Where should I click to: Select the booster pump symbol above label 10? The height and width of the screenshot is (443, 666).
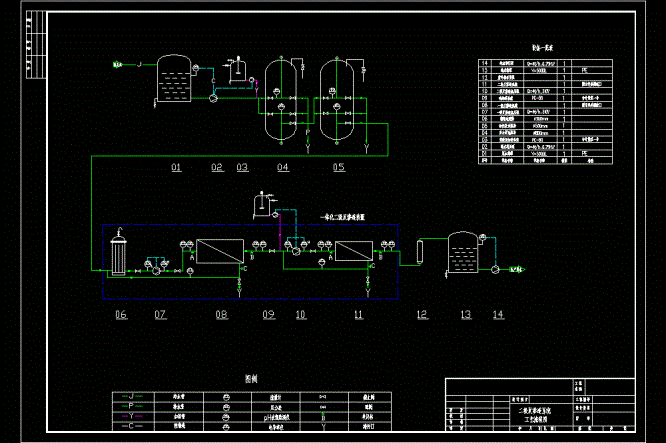[296, 251]
